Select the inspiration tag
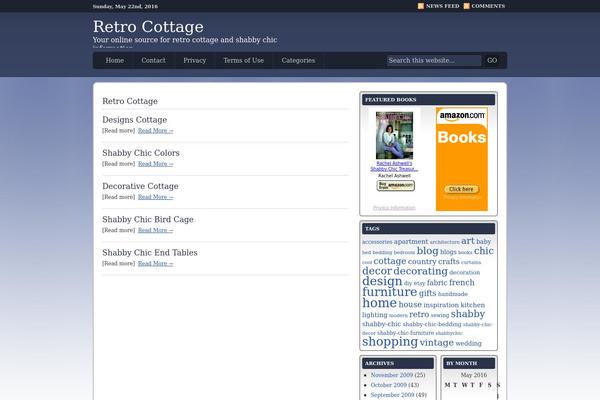Screen dimensions: 600x400 [441, 305]
